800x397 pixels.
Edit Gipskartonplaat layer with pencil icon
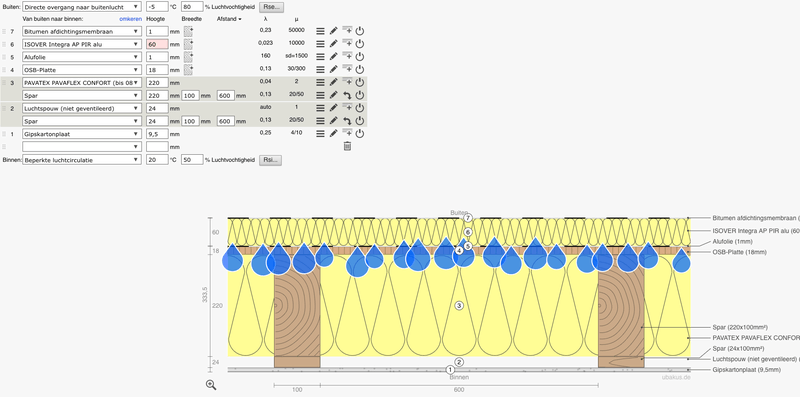click(x=334, y=134)
